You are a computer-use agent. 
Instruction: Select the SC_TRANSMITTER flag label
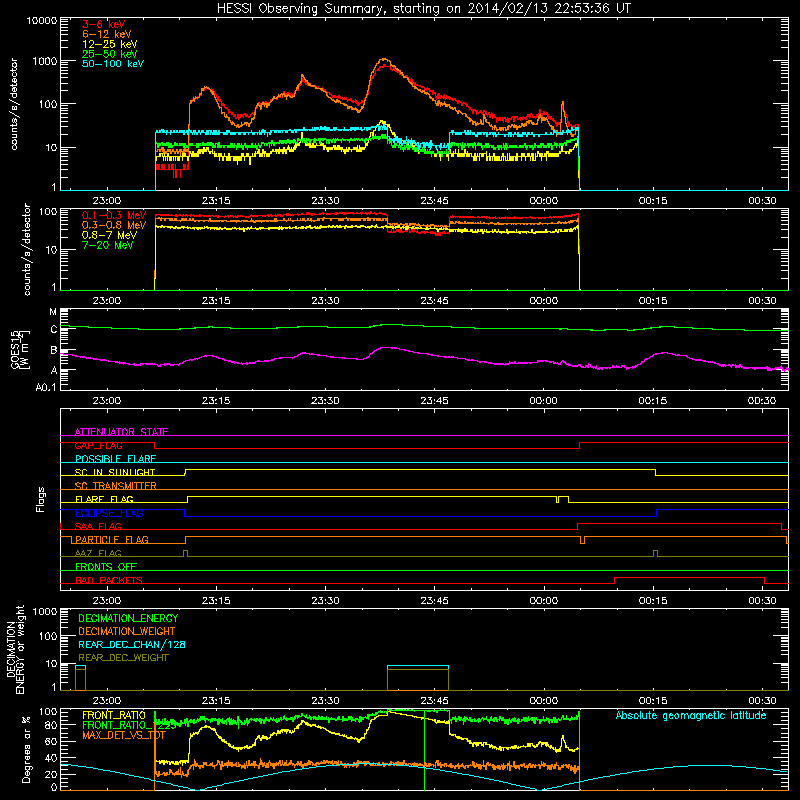[x=116, y=486]
